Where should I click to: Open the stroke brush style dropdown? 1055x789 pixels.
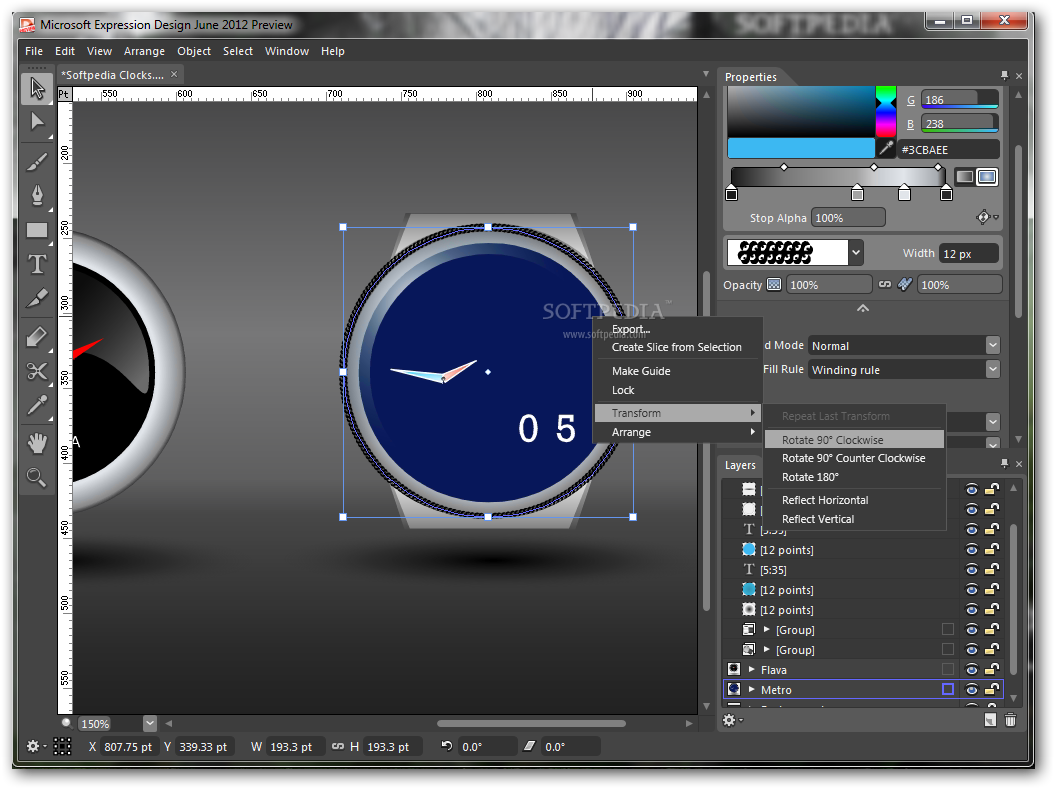(x=856, y=253)
